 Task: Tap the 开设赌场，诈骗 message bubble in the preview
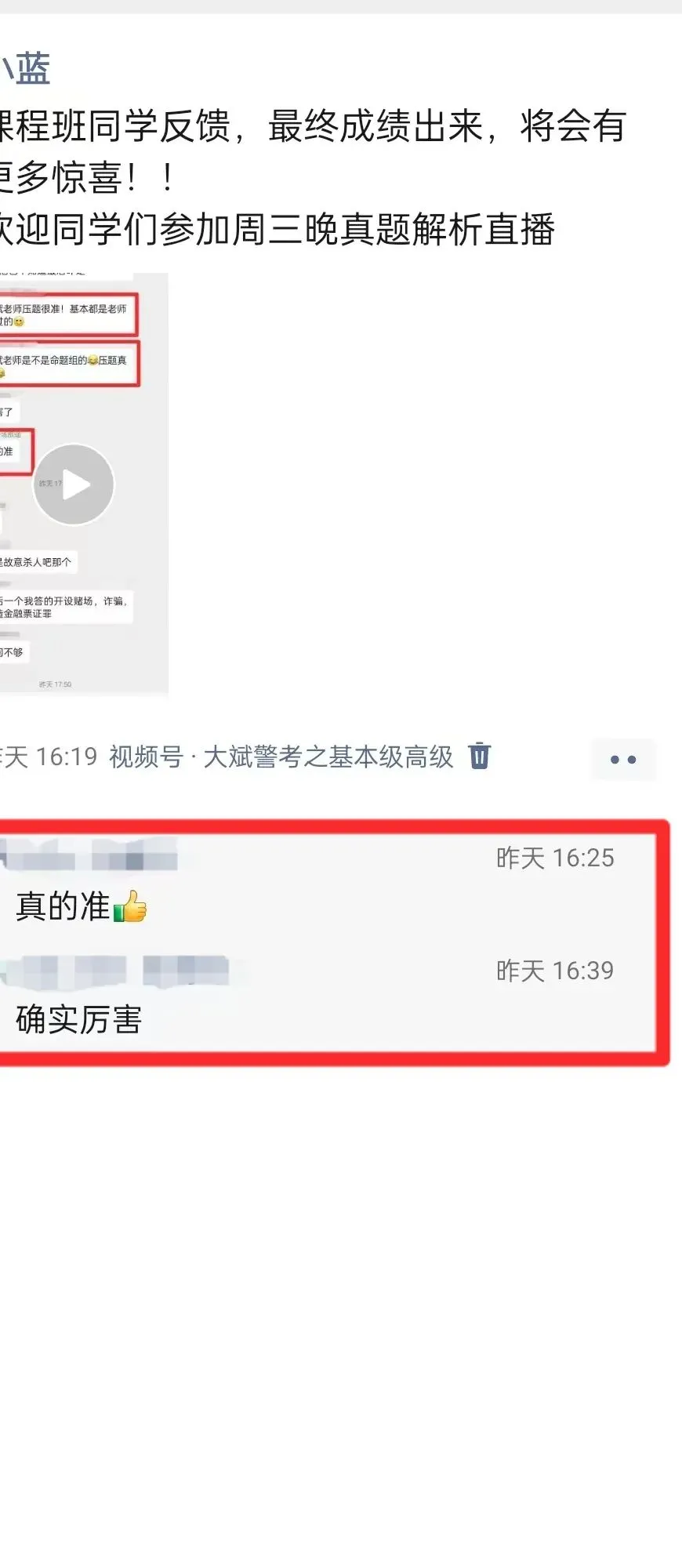[x=66, y=607]
